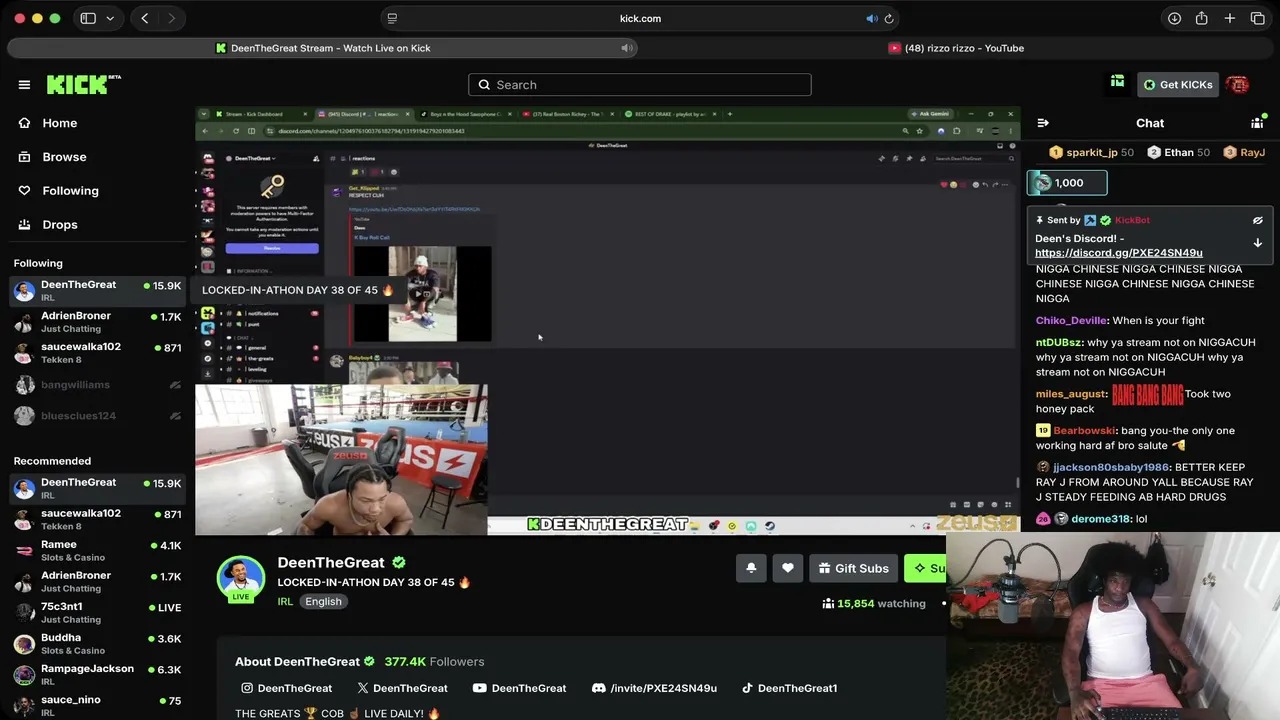Go back in Safari
The height and width of the screenshot is (720, 1280).
pyautogui.click(x=145, y=18)
